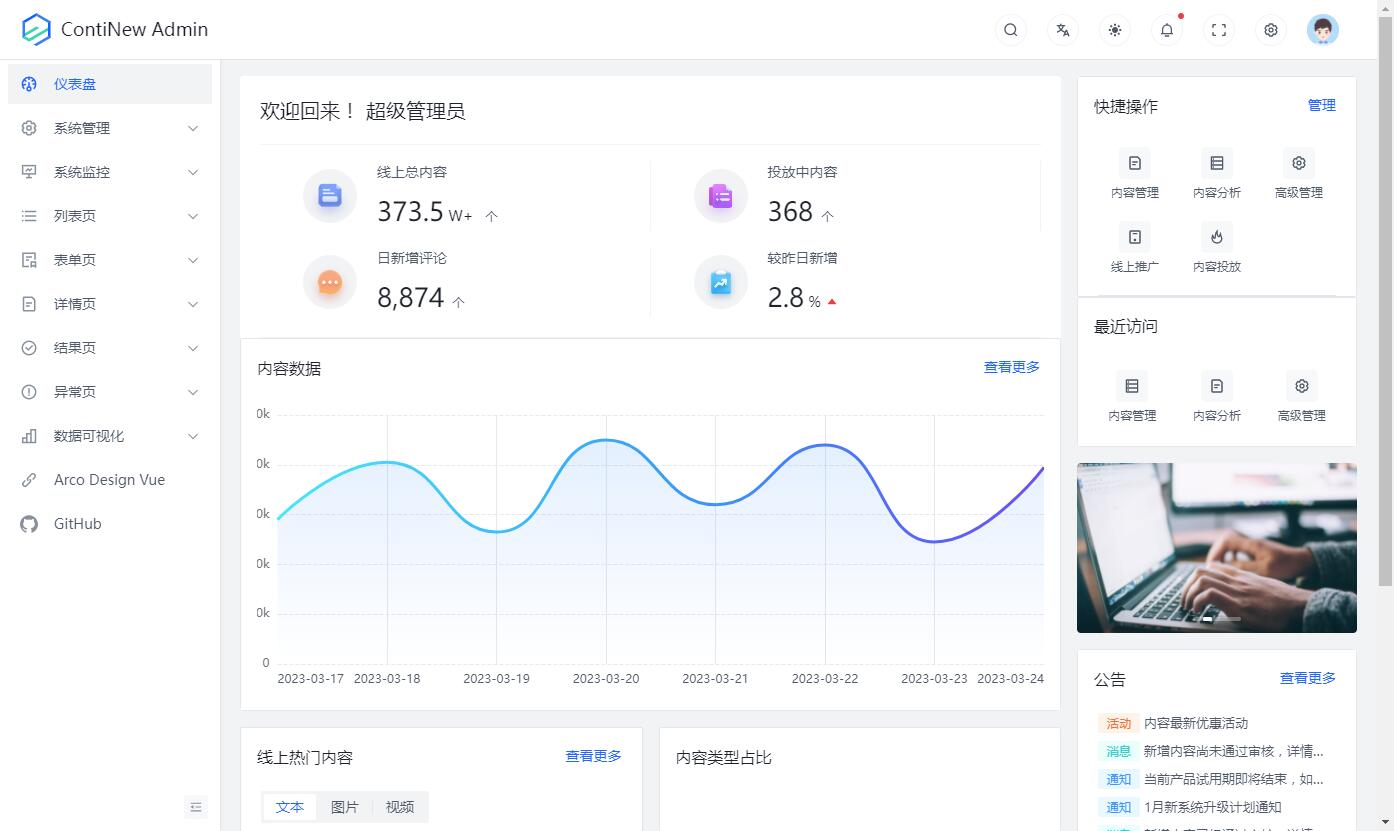The image size is (1394, 831).
Task: Expand 详情页 menu
Action: pyautogui.click(x=110, y=304)
